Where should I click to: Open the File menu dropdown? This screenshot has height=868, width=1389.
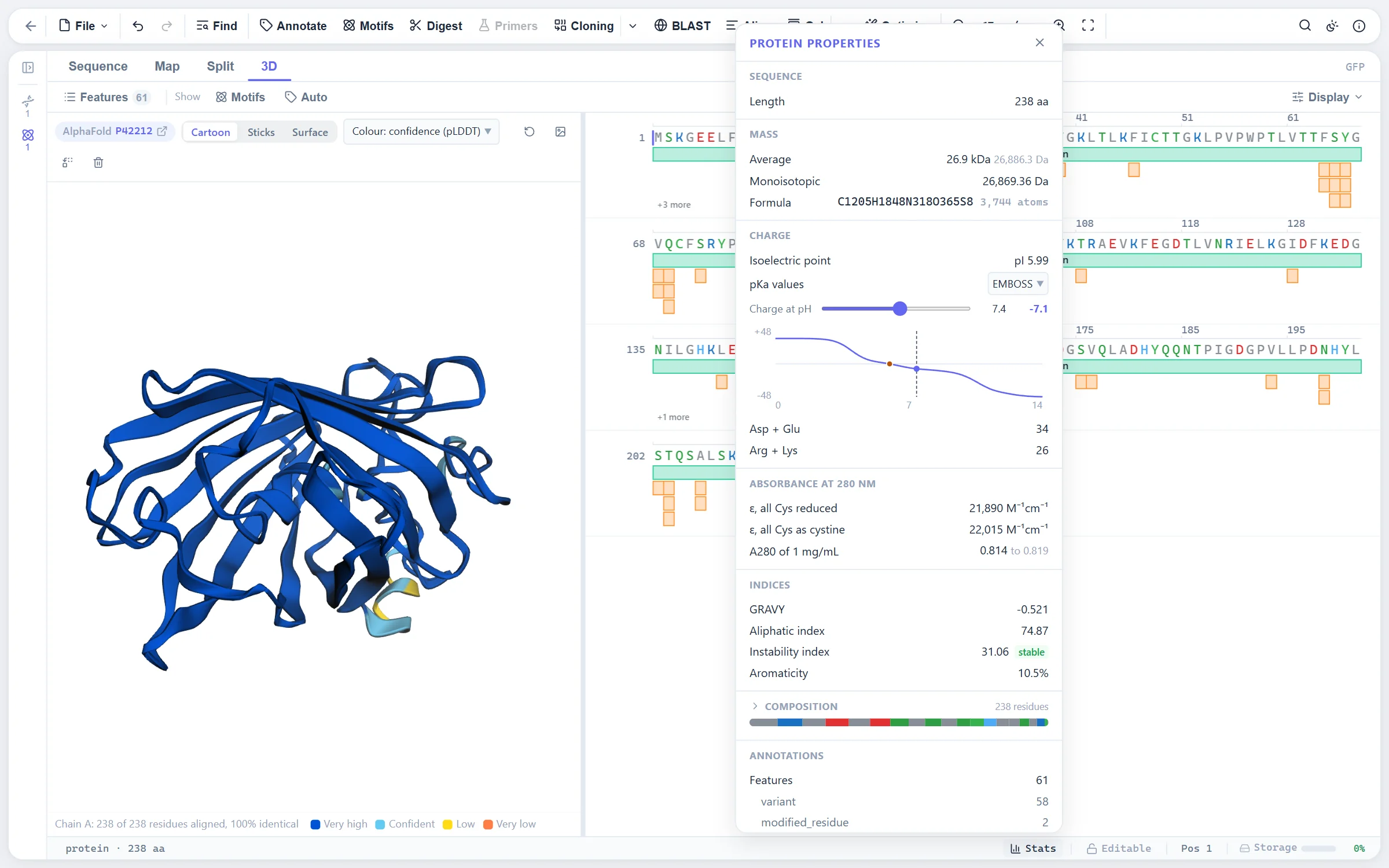pyautogui.click(x=84, y=26)
